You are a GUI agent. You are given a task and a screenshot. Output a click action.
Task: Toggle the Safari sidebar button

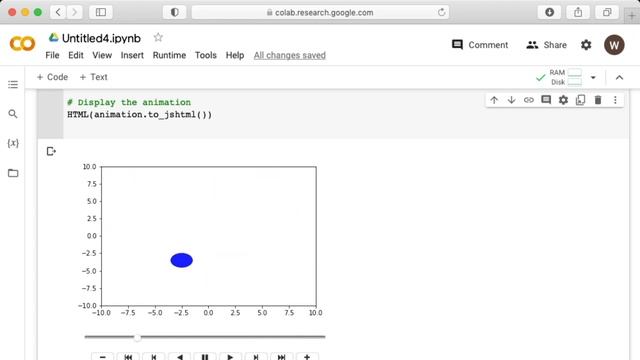coord(101,12)
